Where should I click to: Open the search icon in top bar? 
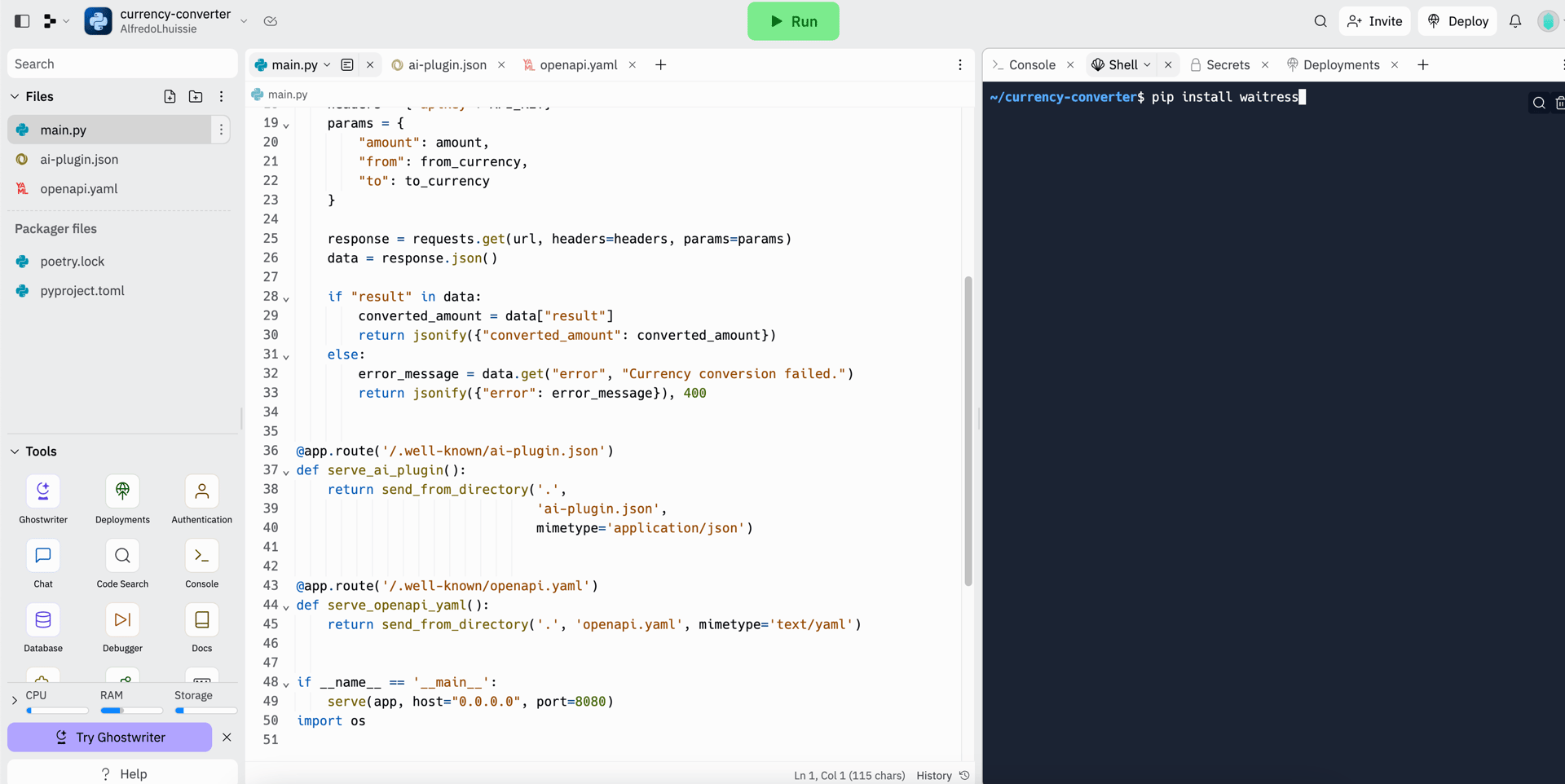1320,21
